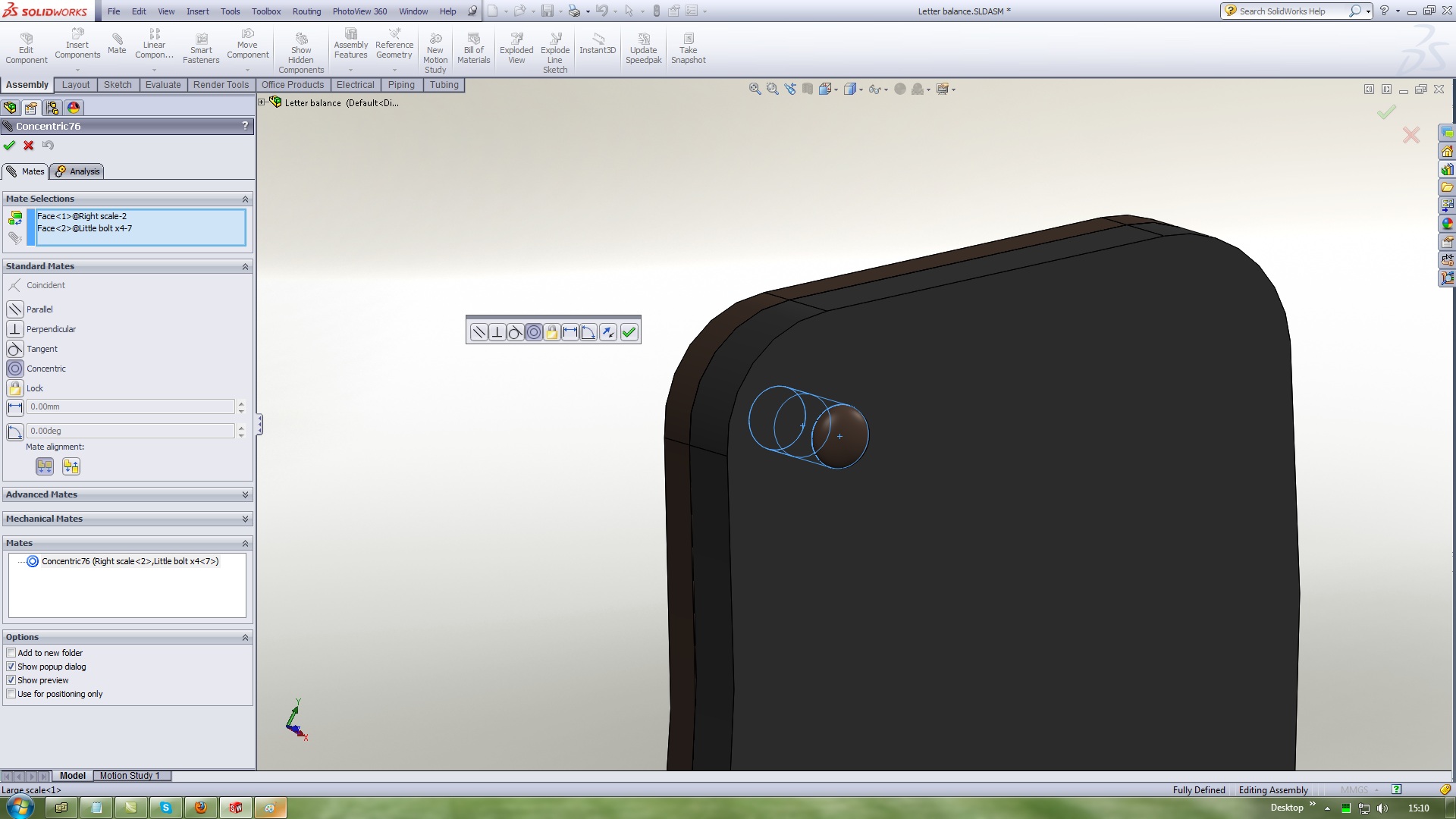This screenshot has height=819, width=1456.
Task: Select Parallel standard mate
Action: coord(15,309)
